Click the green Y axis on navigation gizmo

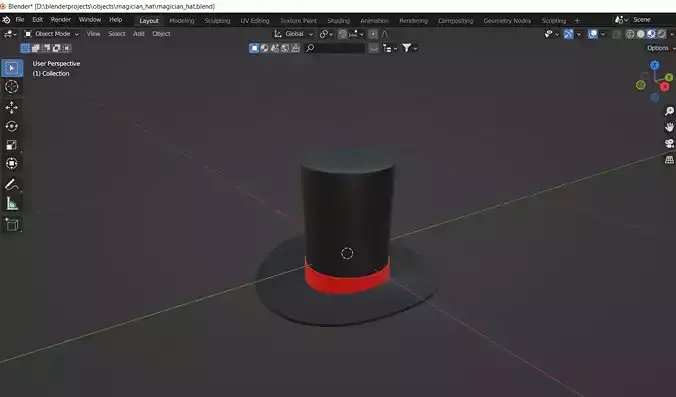(x=669, y=78)
